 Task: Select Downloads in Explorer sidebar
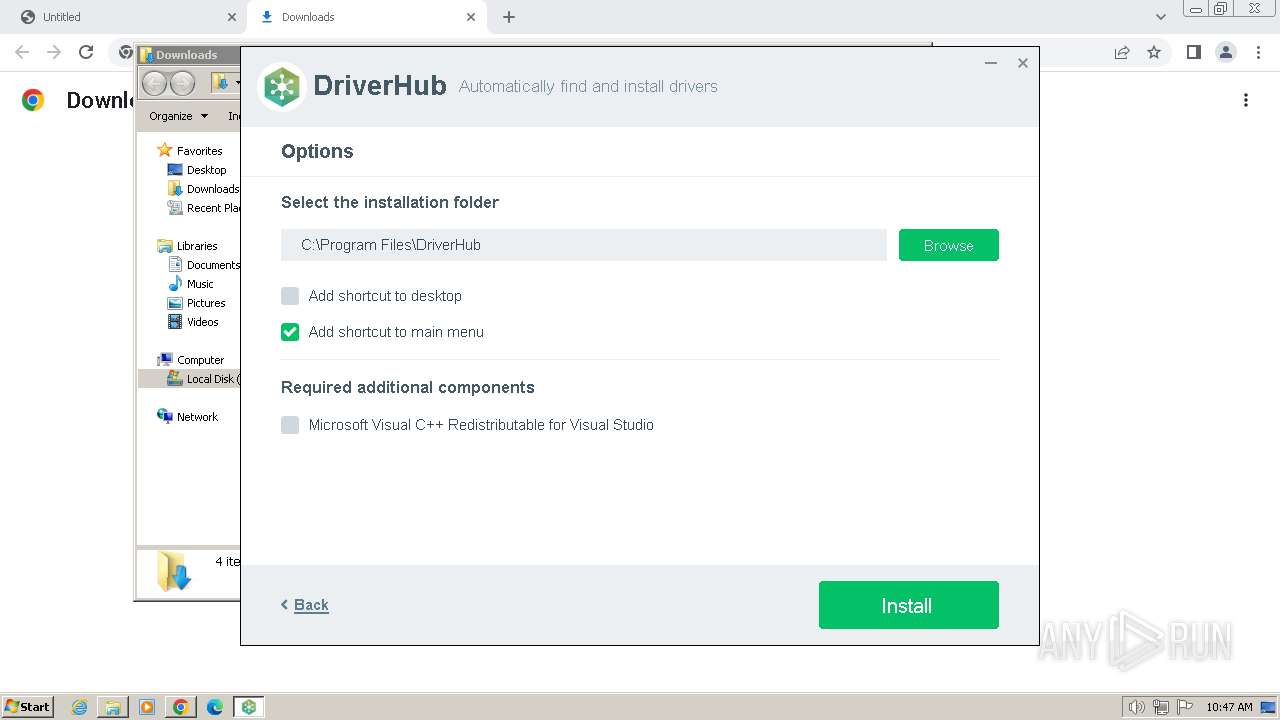(x=203, y=189)
